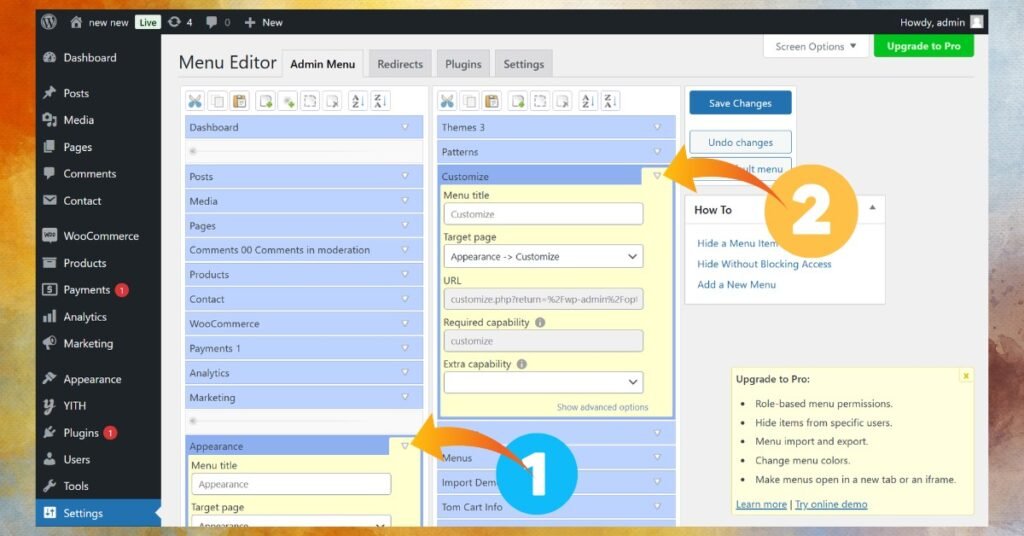Cut the selected menu in left toolbar

tap(195, 101)
